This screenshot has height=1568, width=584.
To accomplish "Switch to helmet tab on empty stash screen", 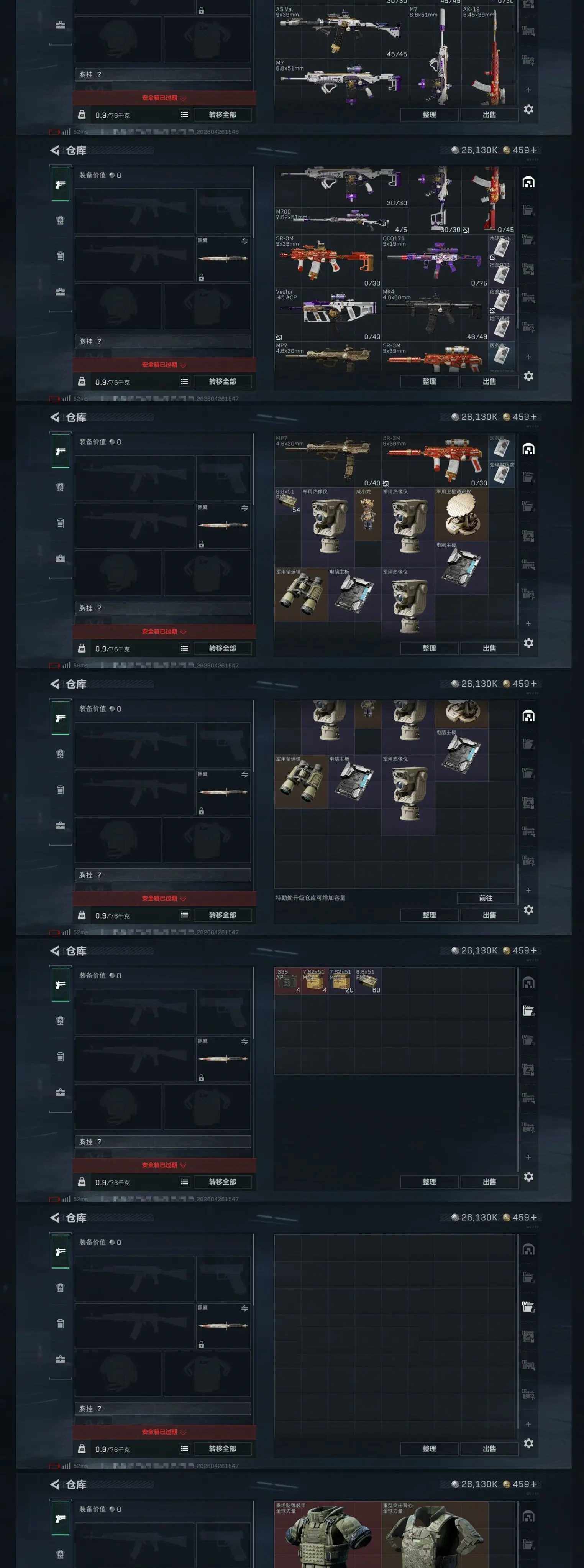I will click(60, 1287).
